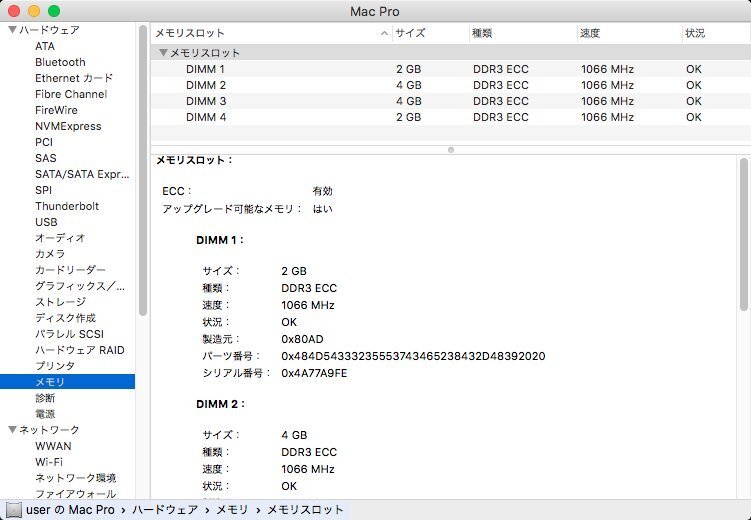This screenshot has height=520, width=751.
Task: Open オーディオ hardware entry
Action: click(60, 238)
